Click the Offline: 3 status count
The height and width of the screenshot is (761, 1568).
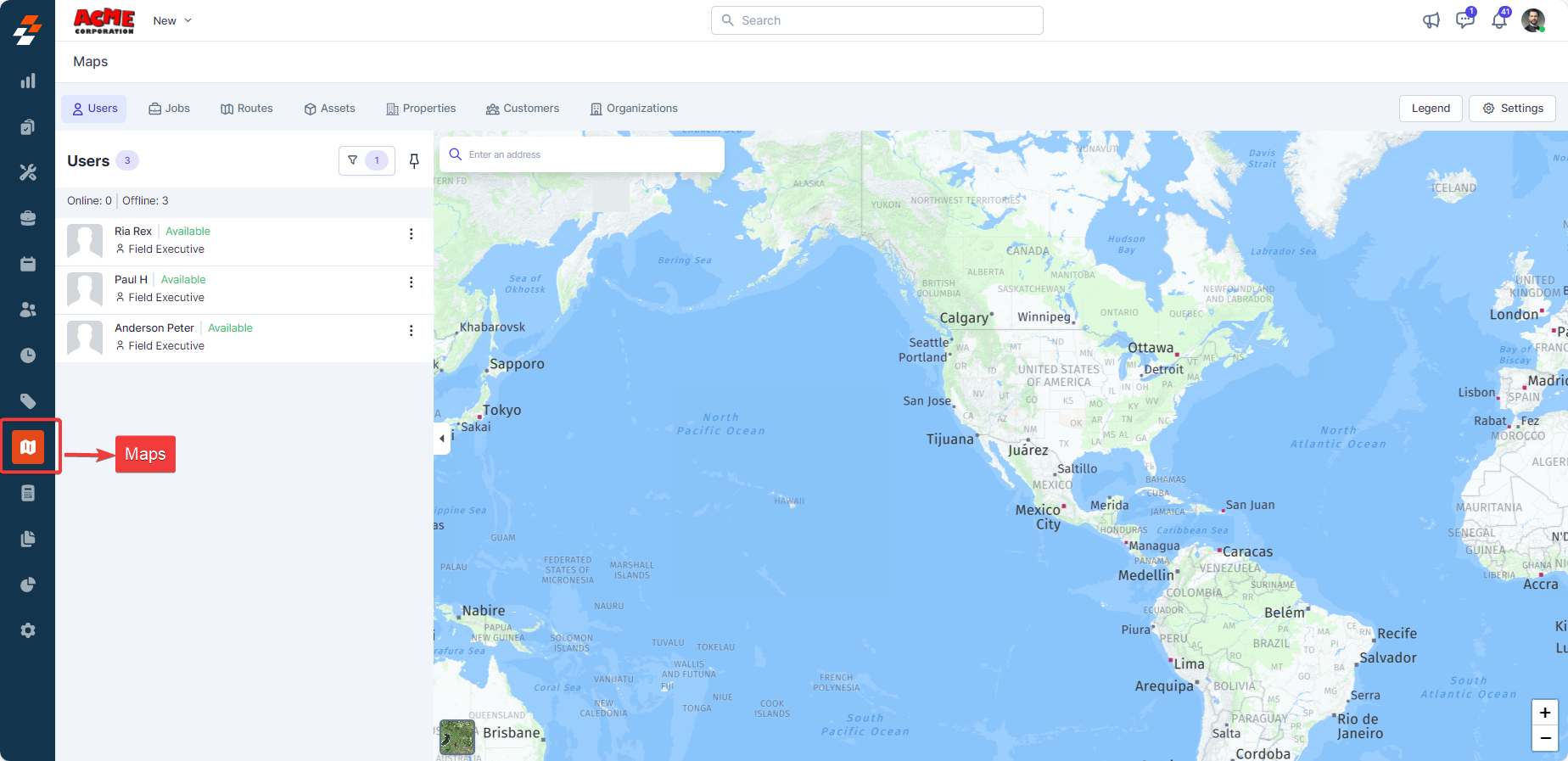pos(145,201)
